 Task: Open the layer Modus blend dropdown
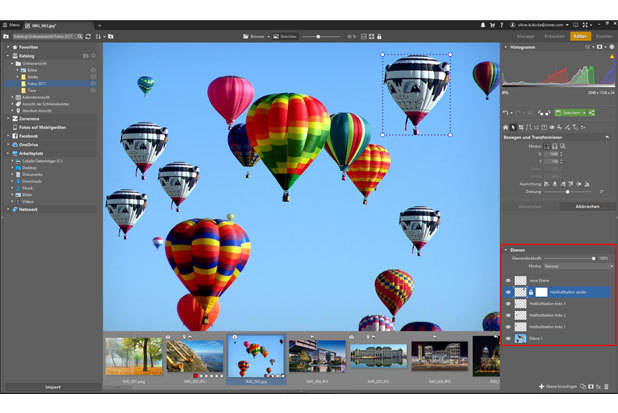tap(577, 266)
